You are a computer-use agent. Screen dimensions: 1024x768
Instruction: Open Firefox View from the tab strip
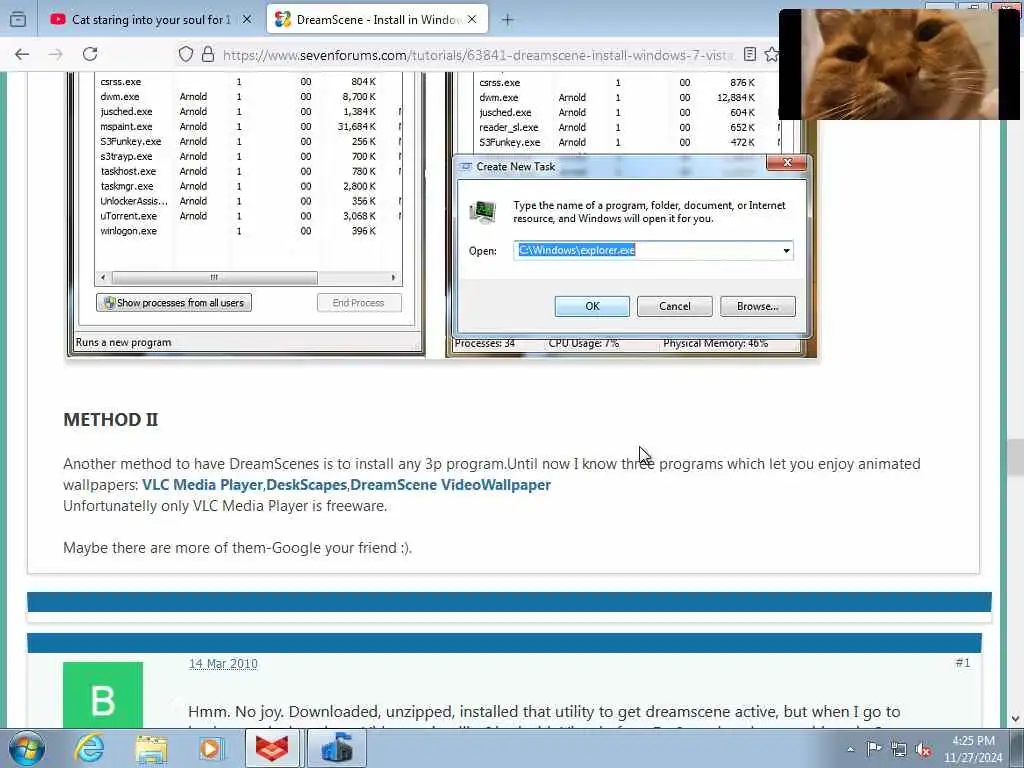coord(18,20)
